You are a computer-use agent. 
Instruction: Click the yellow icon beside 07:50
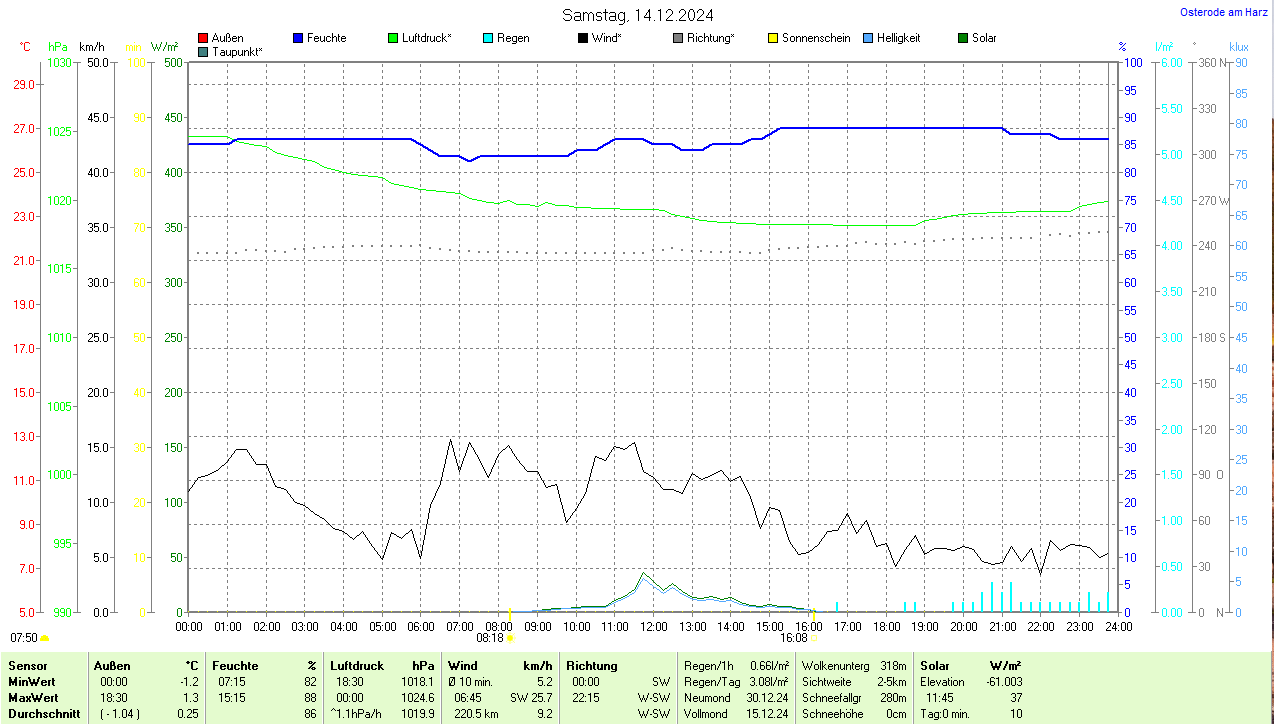[45, 638]
